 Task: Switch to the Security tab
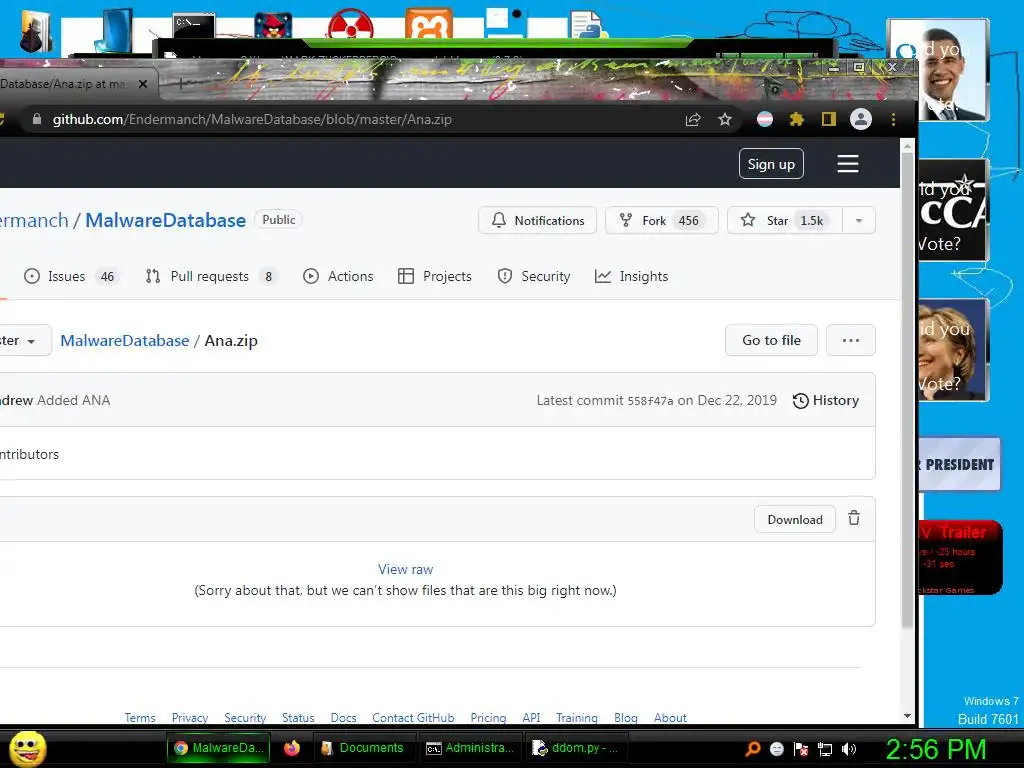pyautogui.click(x=534, y=276)
